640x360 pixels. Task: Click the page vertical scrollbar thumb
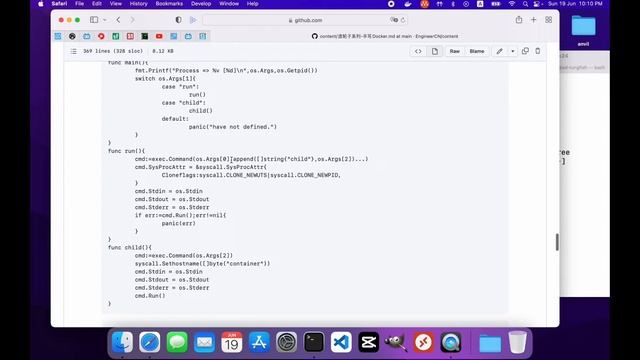tap(557, 242)
